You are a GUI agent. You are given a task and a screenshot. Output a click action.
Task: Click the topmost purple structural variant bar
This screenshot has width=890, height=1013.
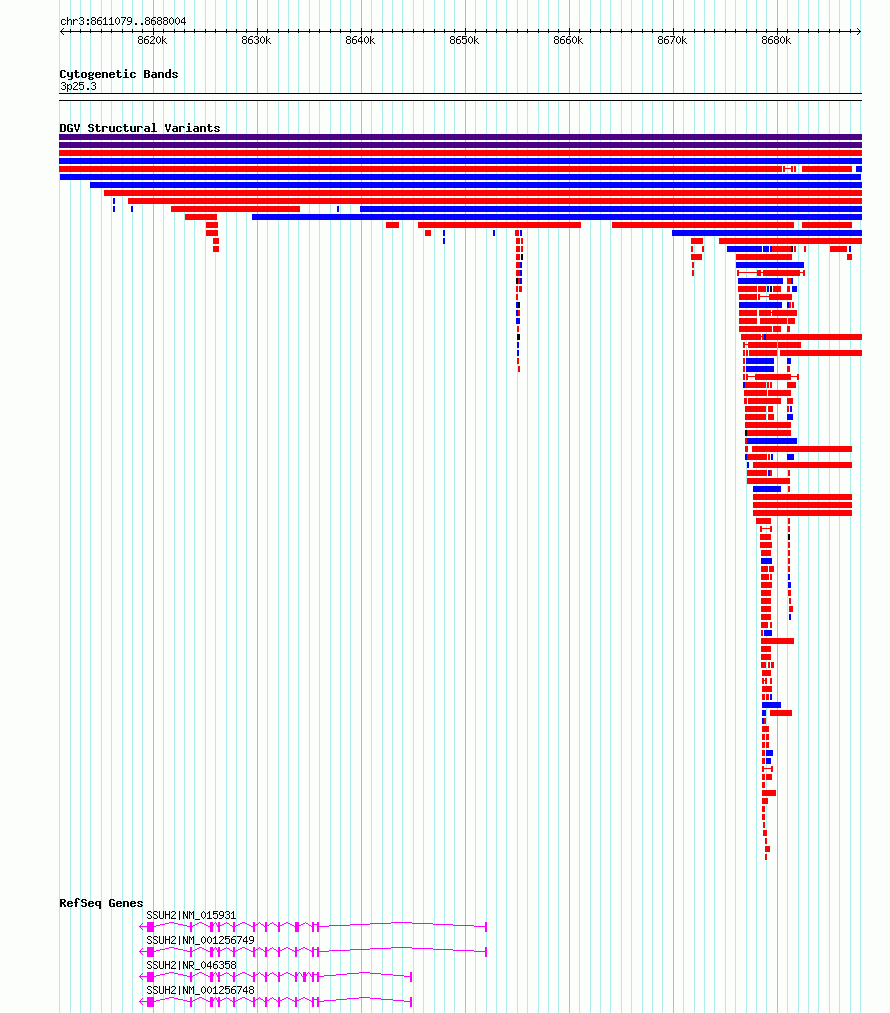coord(461,137)
